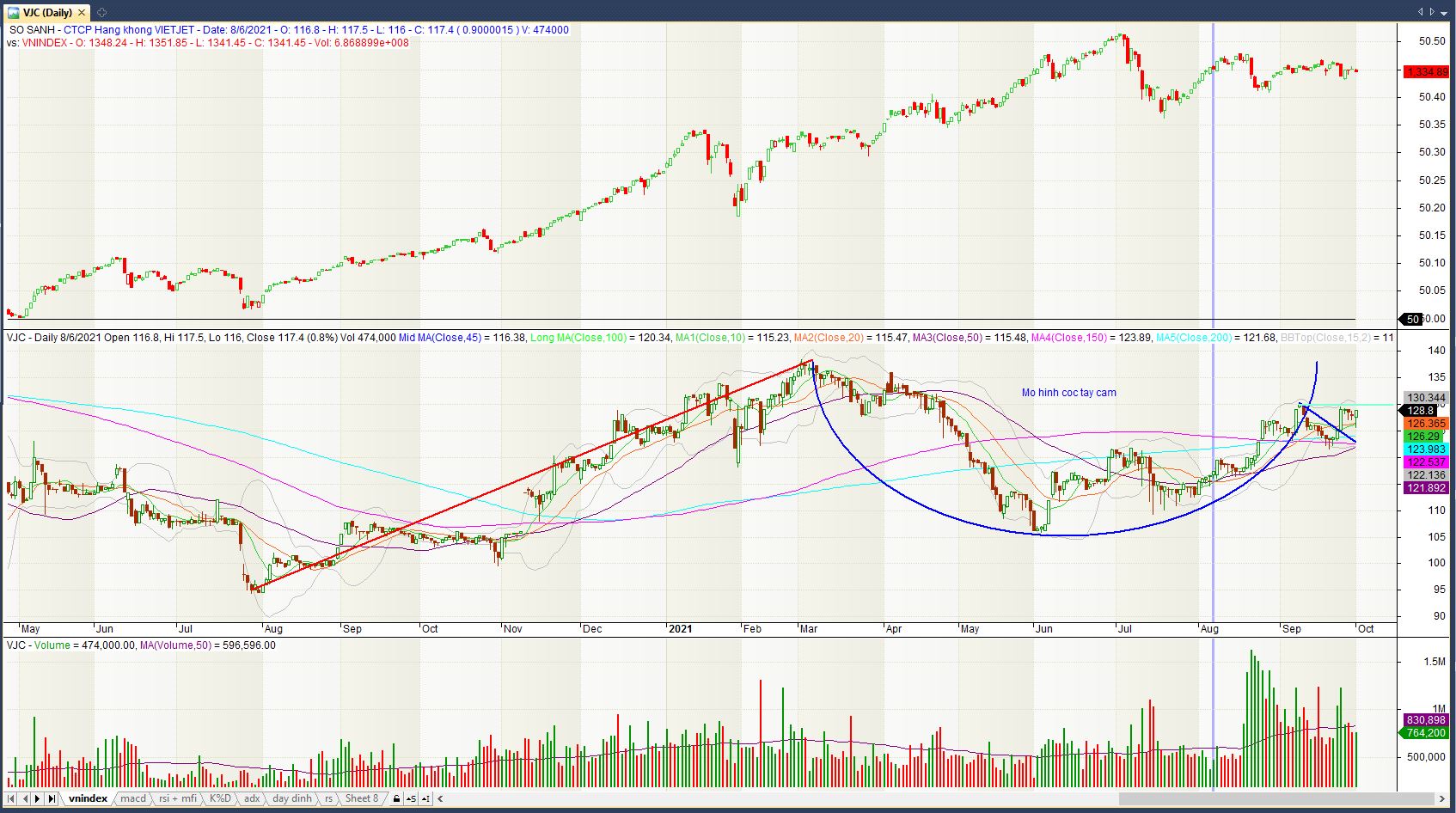Advance to the next chart sheet

(38, 798)
